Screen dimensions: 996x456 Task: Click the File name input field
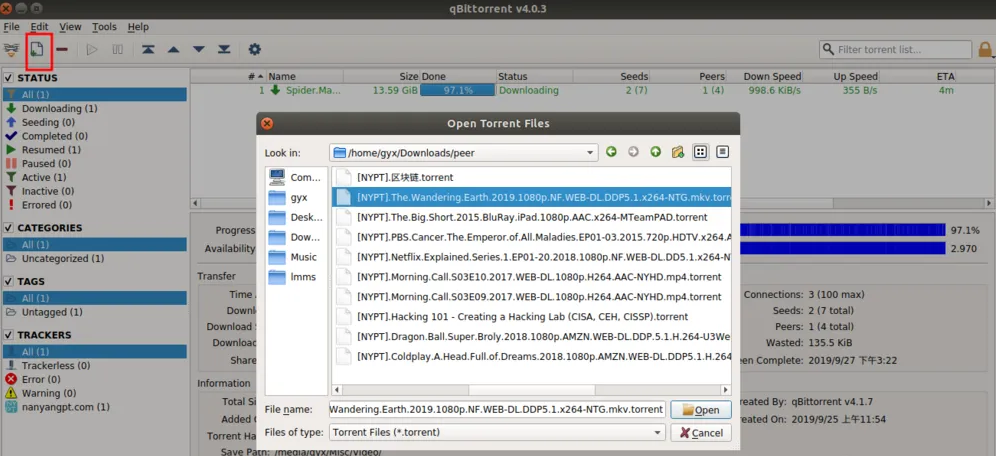tap(497, 410)
